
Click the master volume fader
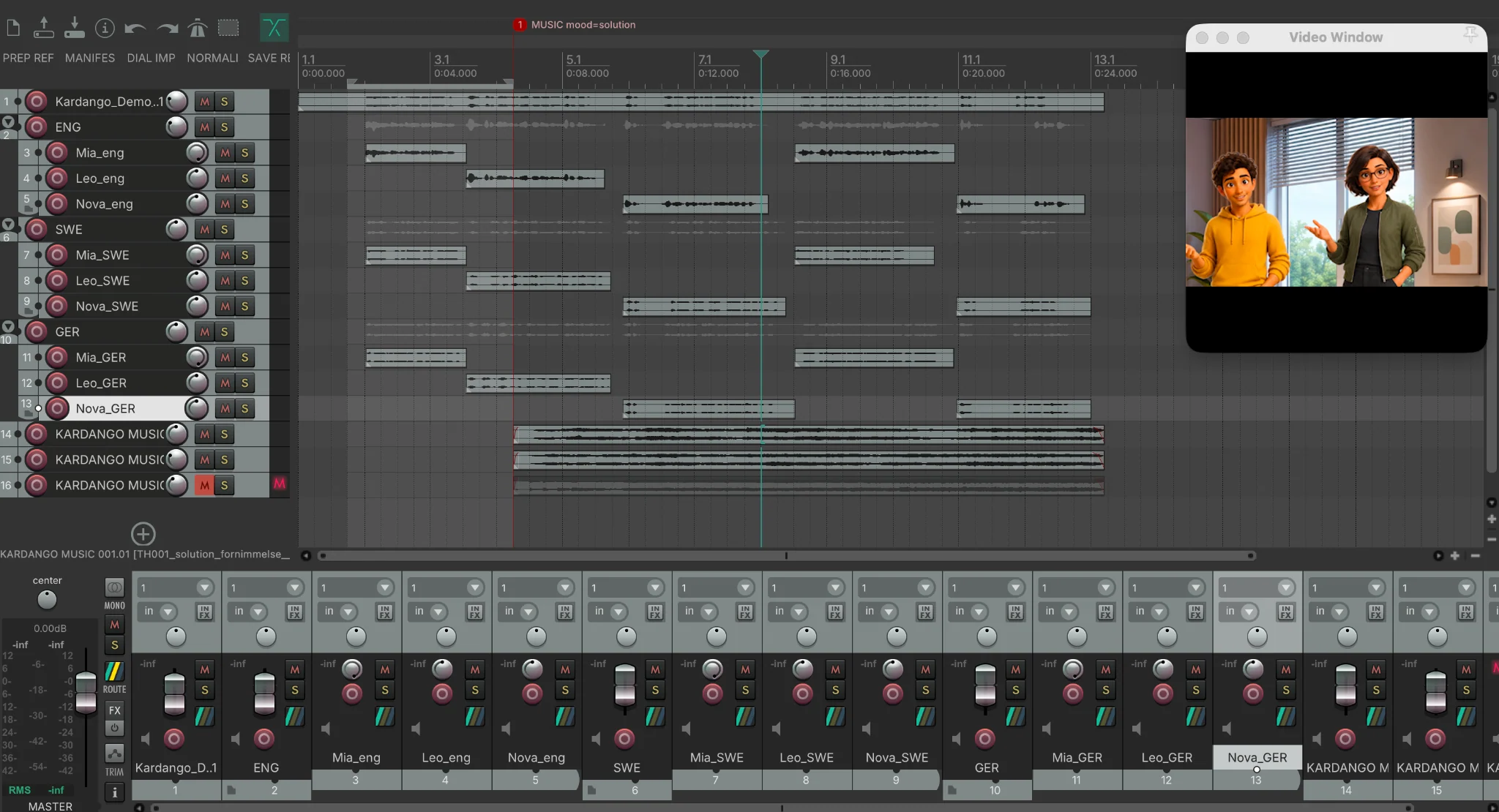click(x=86, y=691)
